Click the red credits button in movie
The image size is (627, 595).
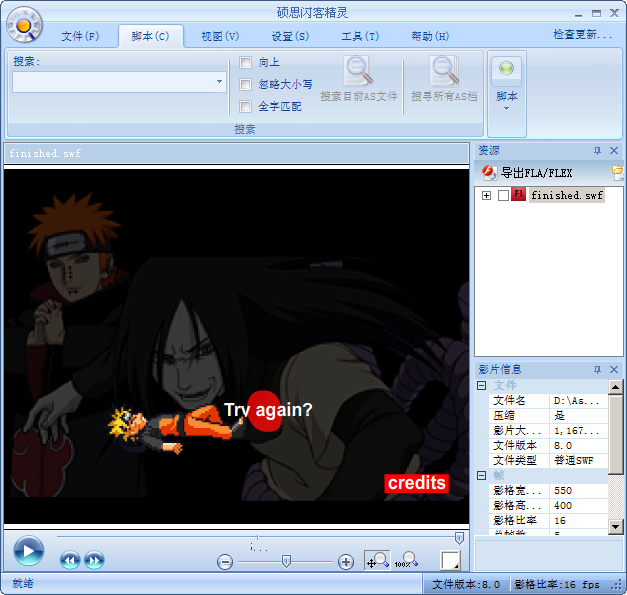416,483
